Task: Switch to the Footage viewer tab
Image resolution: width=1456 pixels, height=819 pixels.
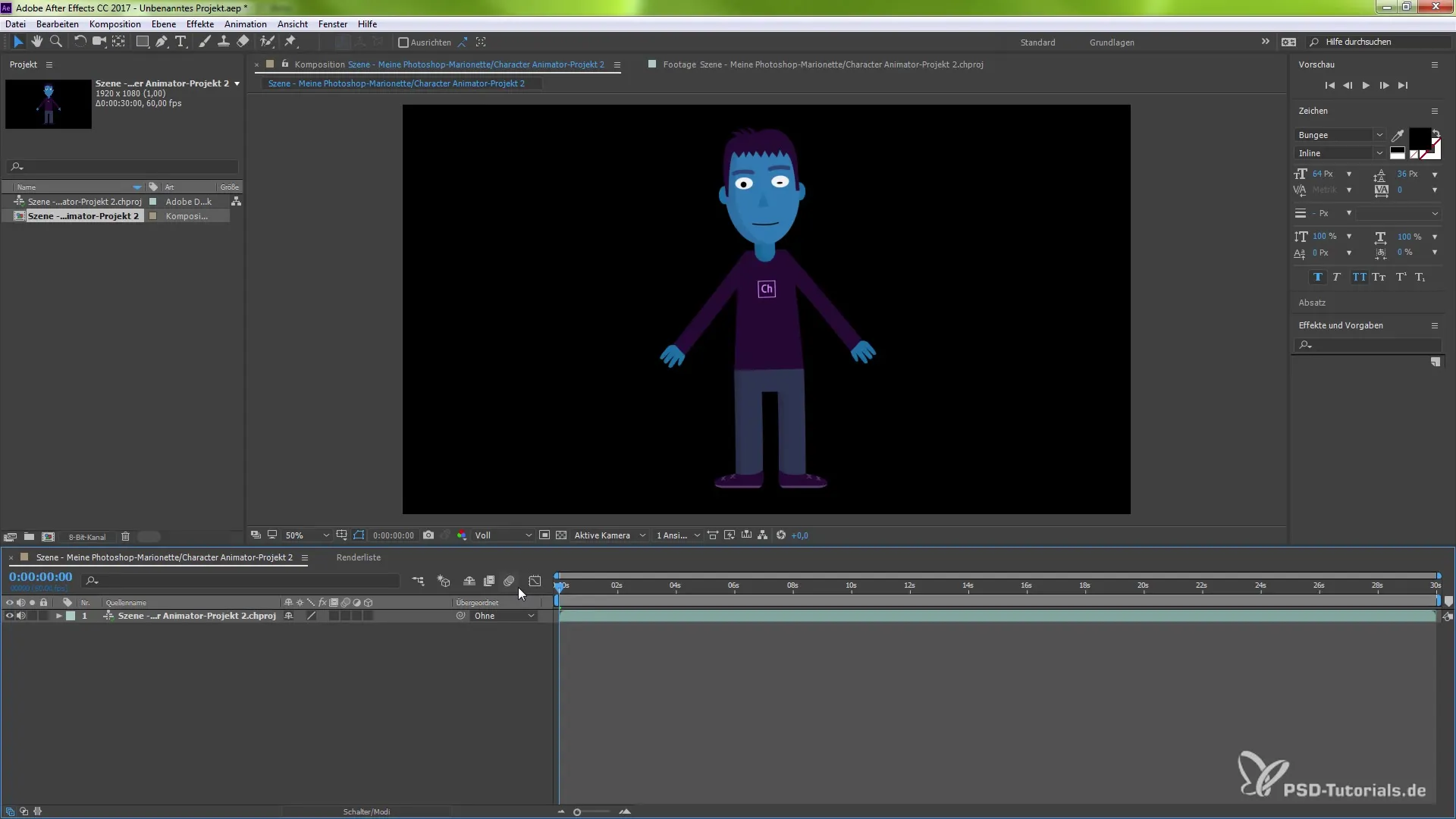Action: coord(823,64)
